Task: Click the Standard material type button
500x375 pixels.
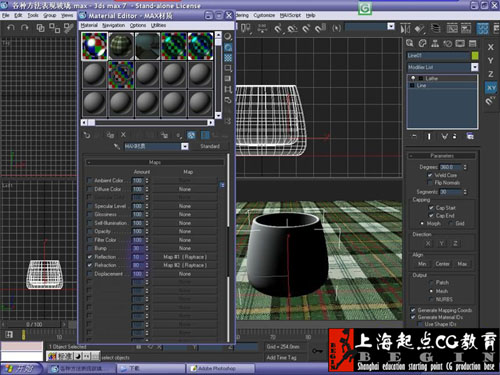Action: point(210,146)
